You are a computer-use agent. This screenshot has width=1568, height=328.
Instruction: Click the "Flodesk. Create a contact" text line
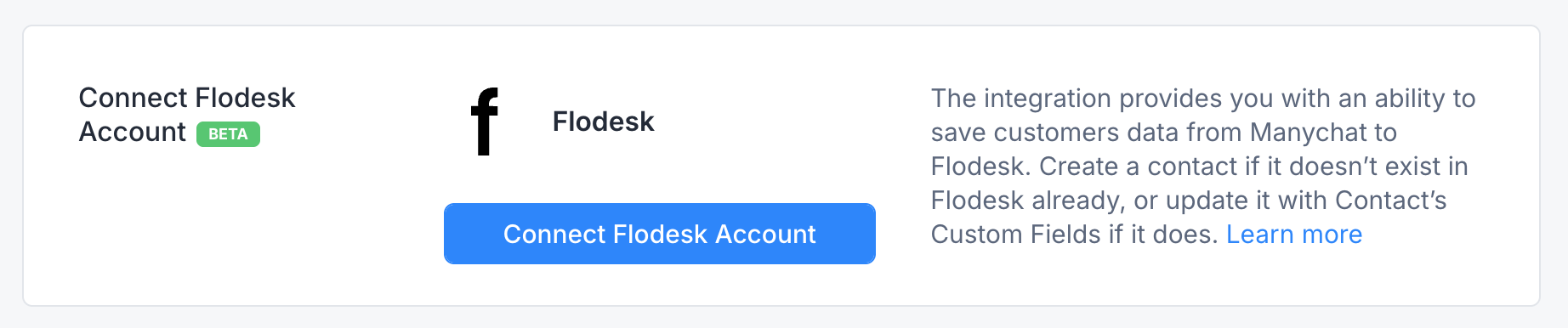[x=1199, y=167]
